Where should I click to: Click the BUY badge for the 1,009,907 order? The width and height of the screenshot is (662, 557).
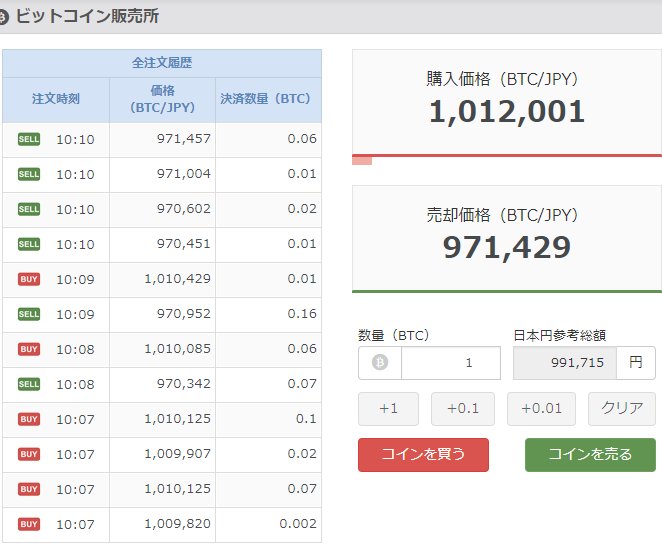pos(29,454)
